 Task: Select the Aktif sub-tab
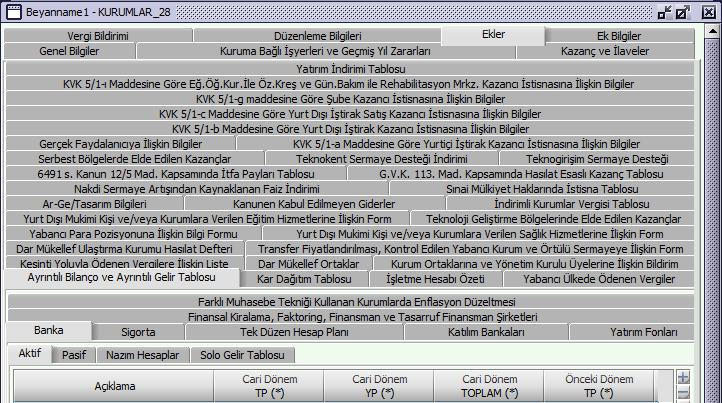pos(30,354)
